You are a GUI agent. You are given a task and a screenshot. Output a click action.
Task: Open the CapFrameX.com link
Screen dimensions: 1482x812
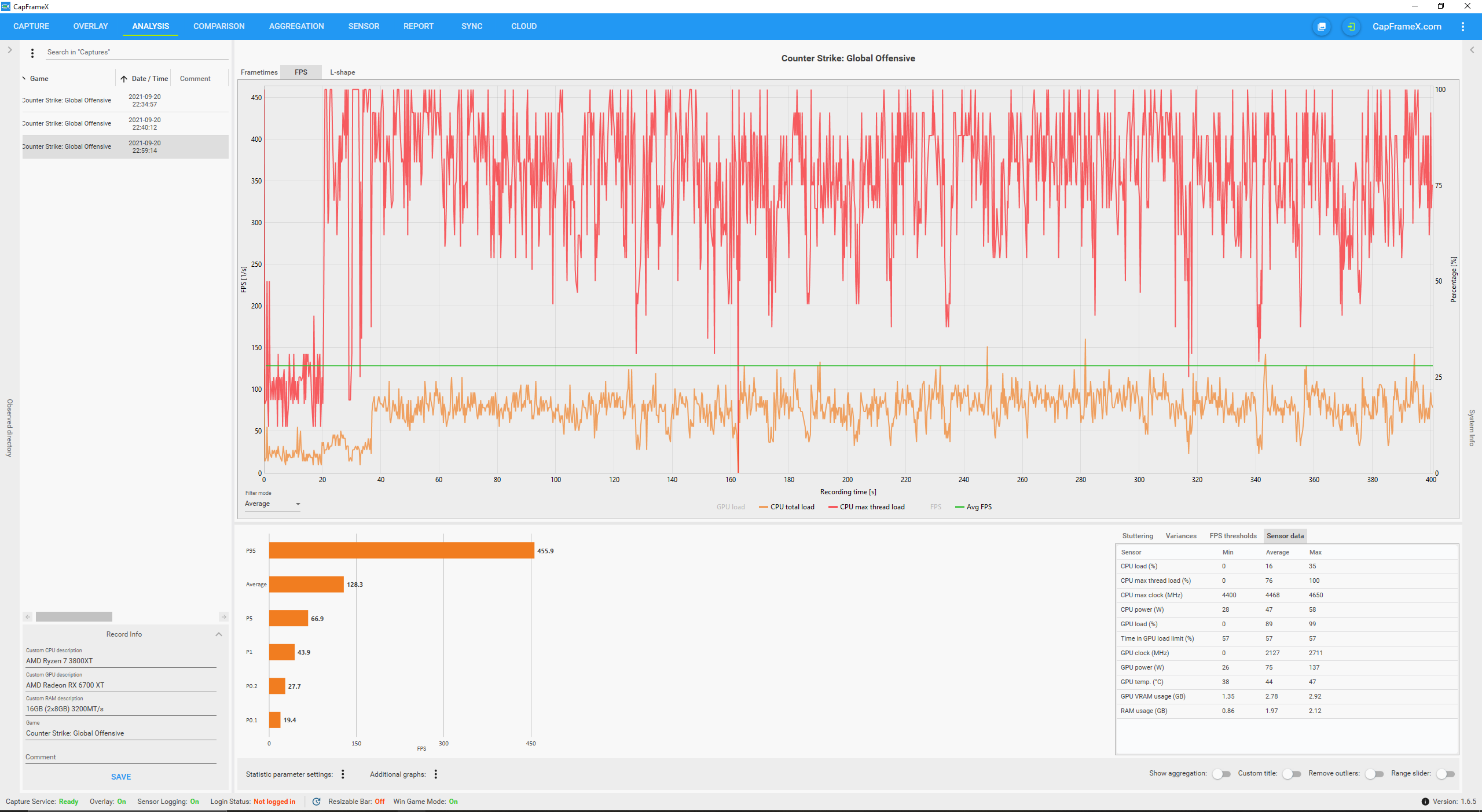coord(1407,27)
